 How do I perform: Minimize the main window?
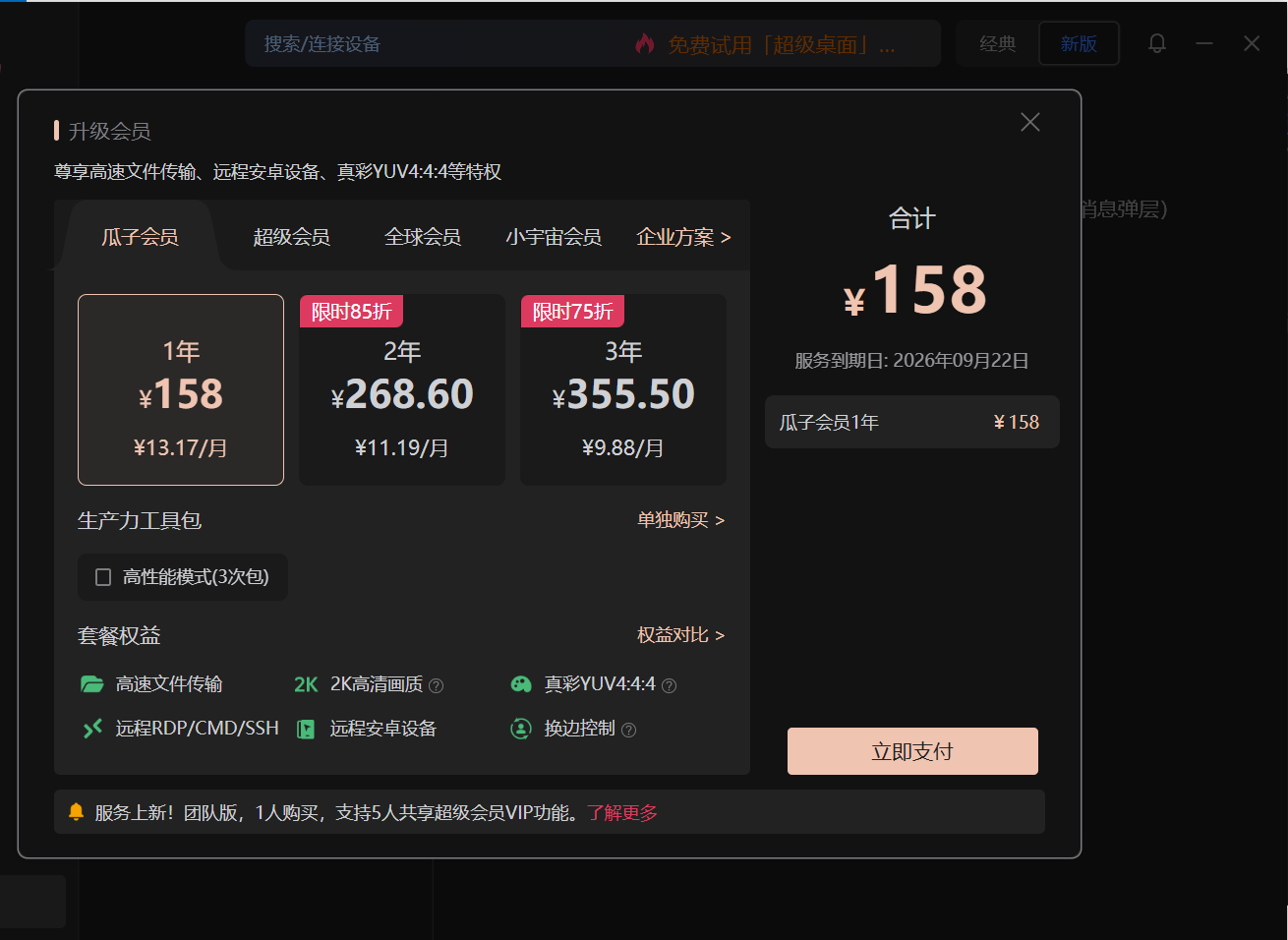pyautogui.click(x=1204, y=43)
